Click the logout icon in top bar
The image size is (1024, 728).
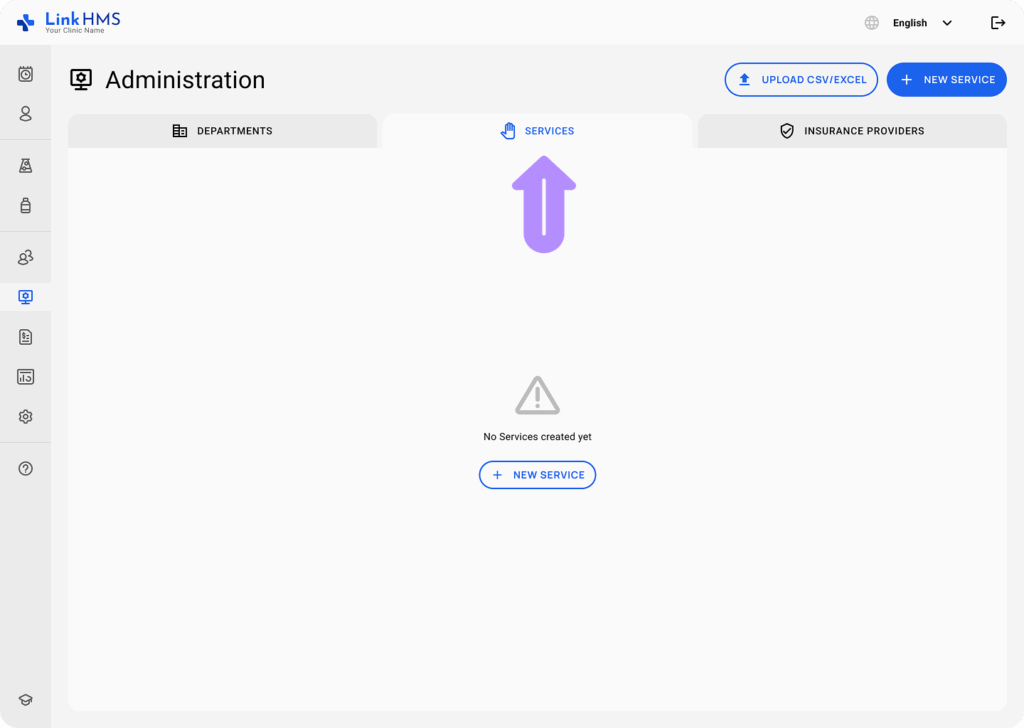click(997, 23)
